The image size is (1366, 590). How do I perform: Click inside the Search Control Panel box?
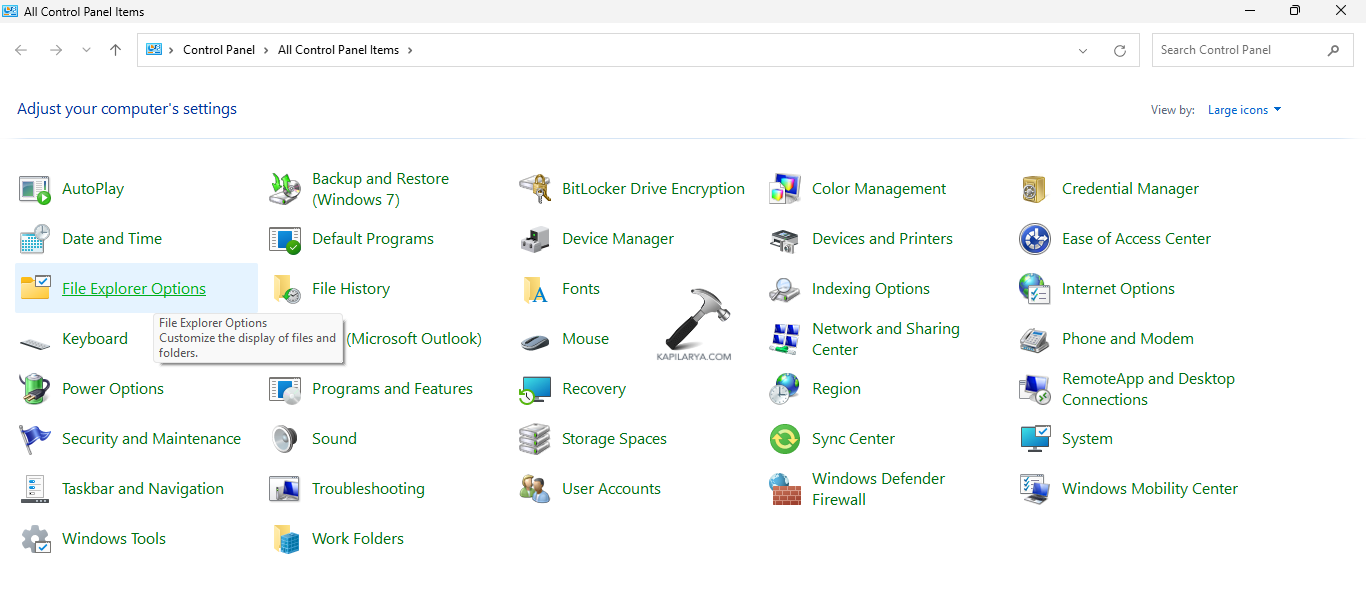1240,50
